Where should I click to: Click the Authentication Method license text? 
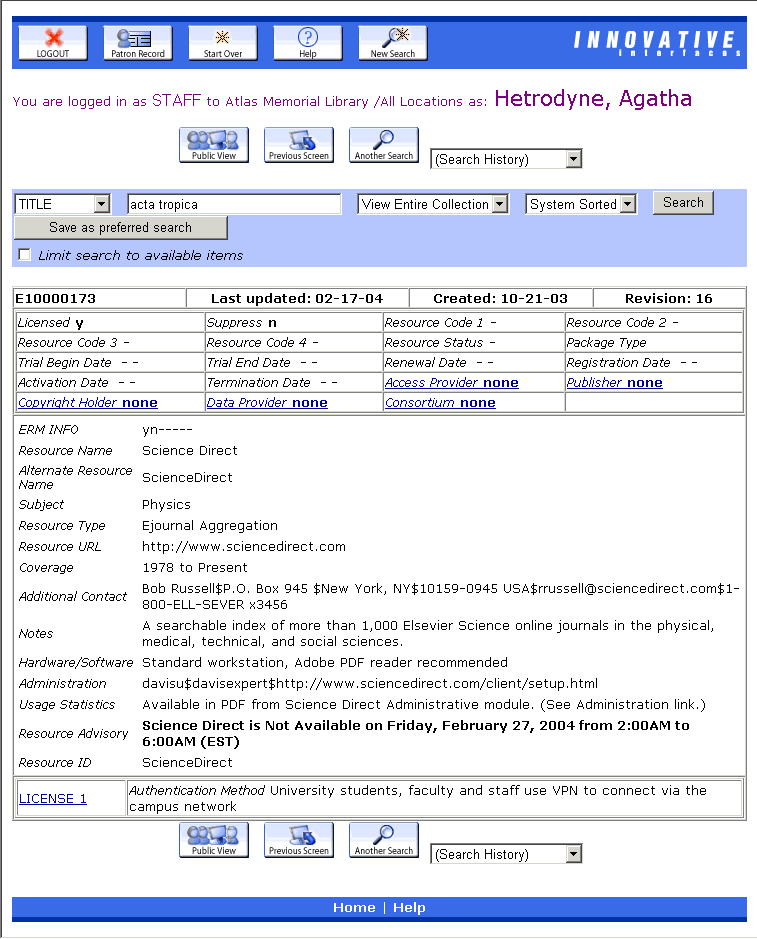point(417,798)
